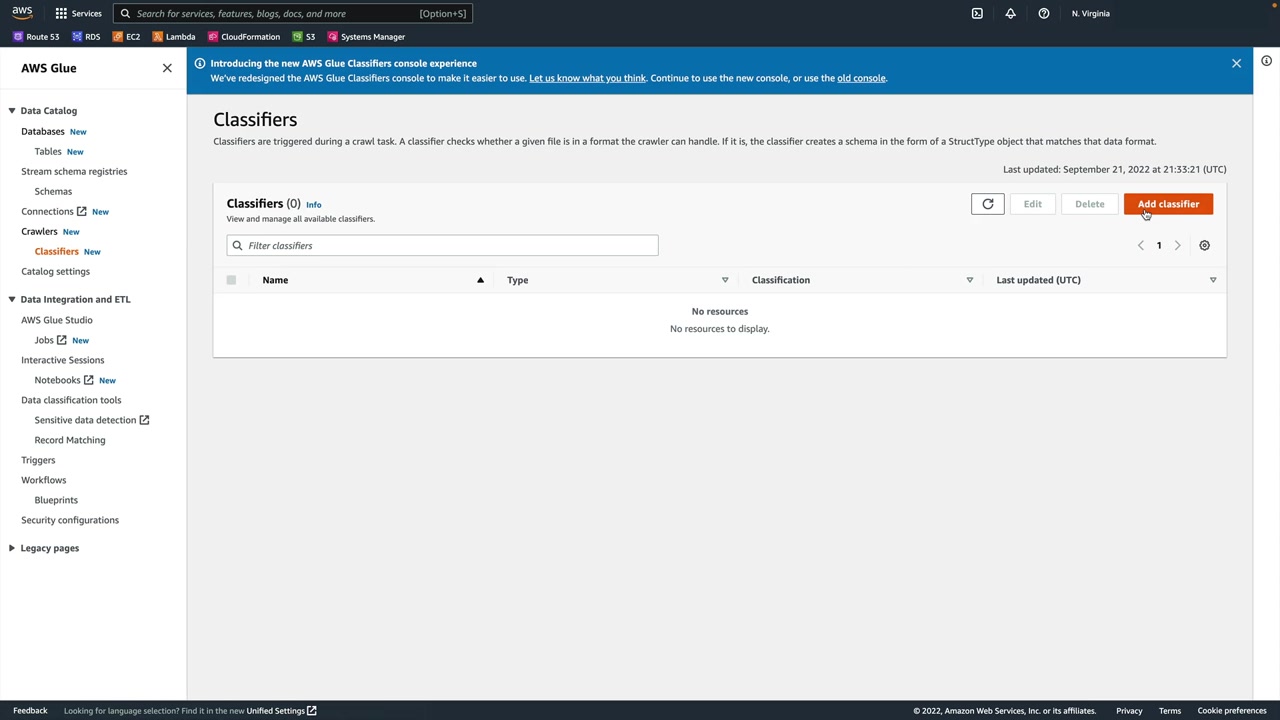Screen dimensions: 1280x720
Task: Open Interactive Sessions
Action: (62, 360)
